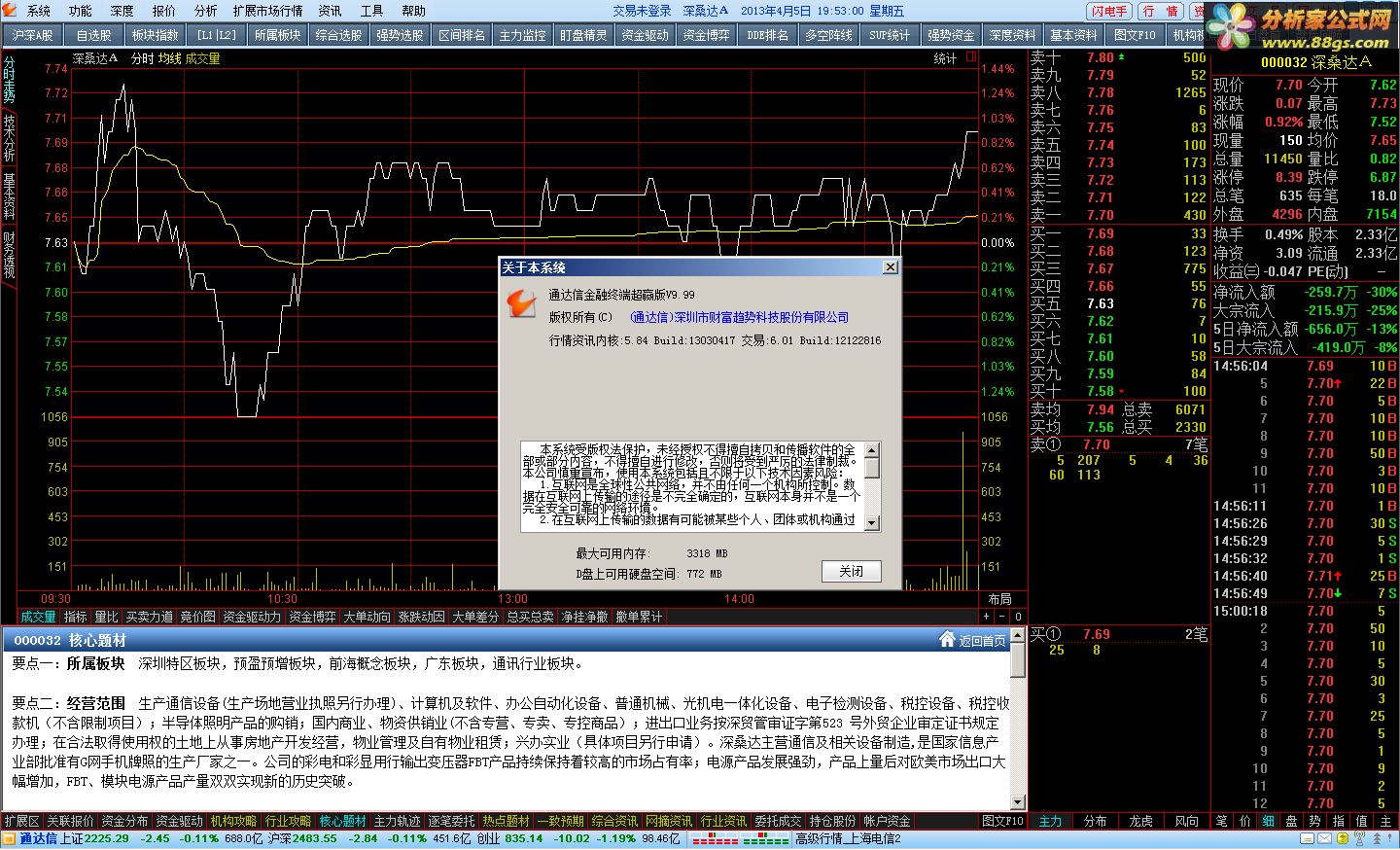The height and width of the screenshot is (850, 1400).
Task: Open the 系统 menu
Action: click(x=39, y=11)
